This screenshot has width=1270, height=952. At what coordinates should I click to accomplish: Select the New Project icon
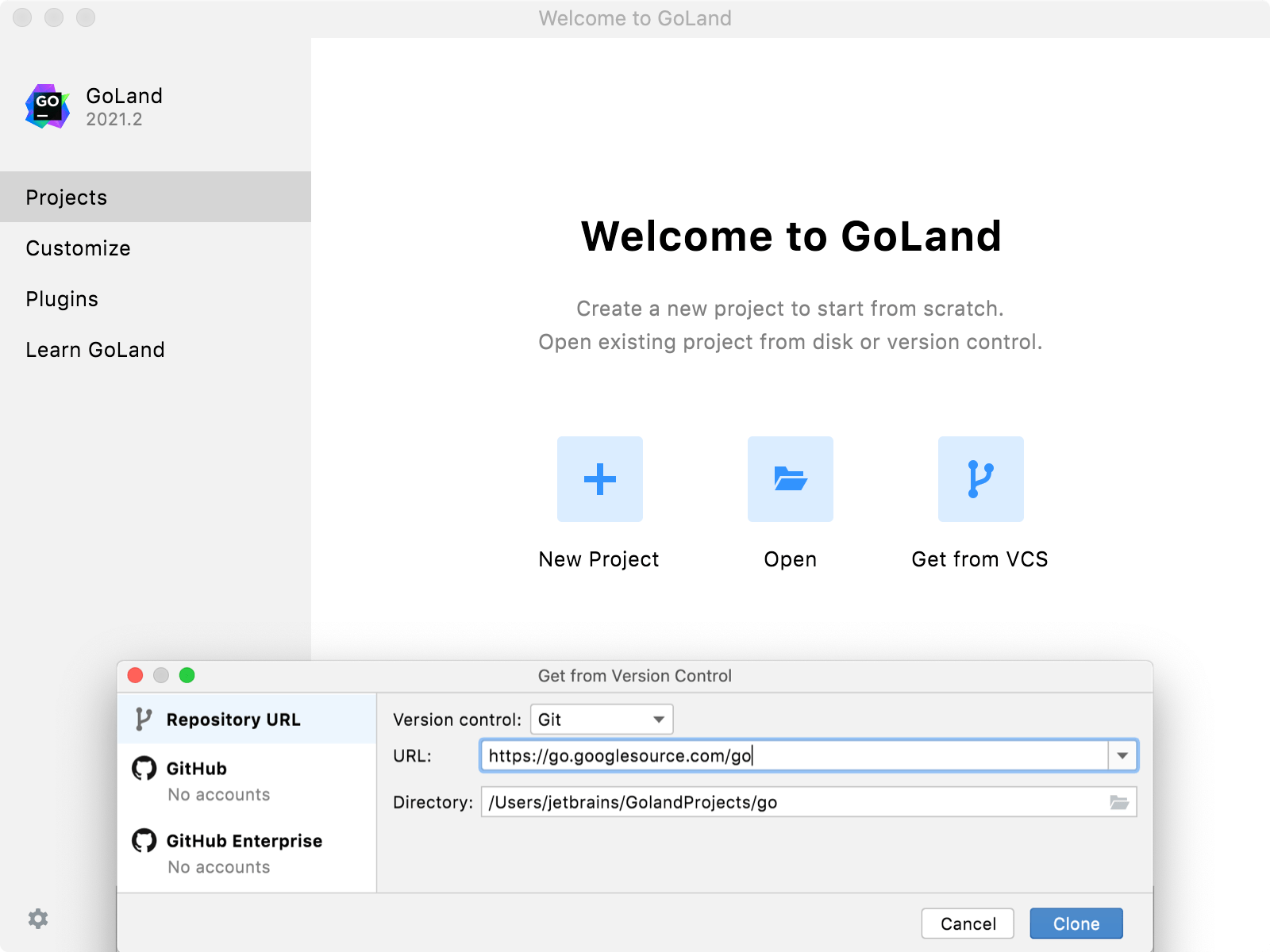click(x=599, y=479)
